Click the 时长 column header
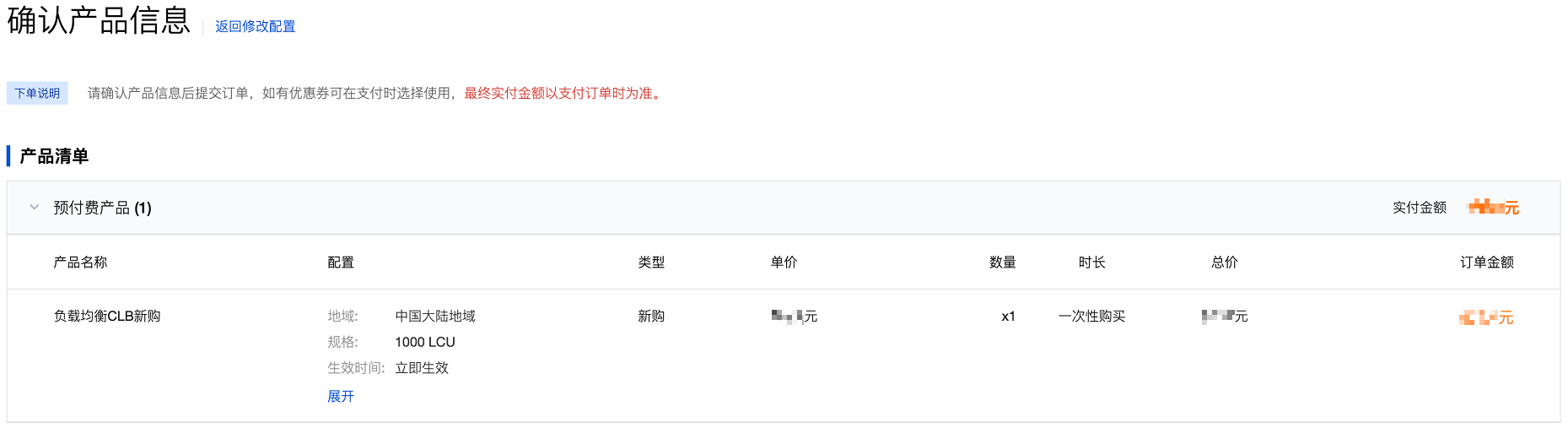The image size is (1568, 428). (1091, 262)
